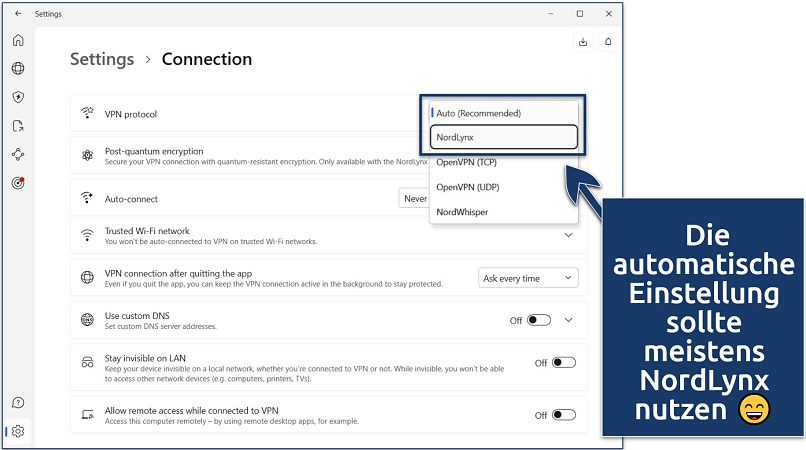
Task: Minimize the Settings window
Action: (x=551, y=14)
